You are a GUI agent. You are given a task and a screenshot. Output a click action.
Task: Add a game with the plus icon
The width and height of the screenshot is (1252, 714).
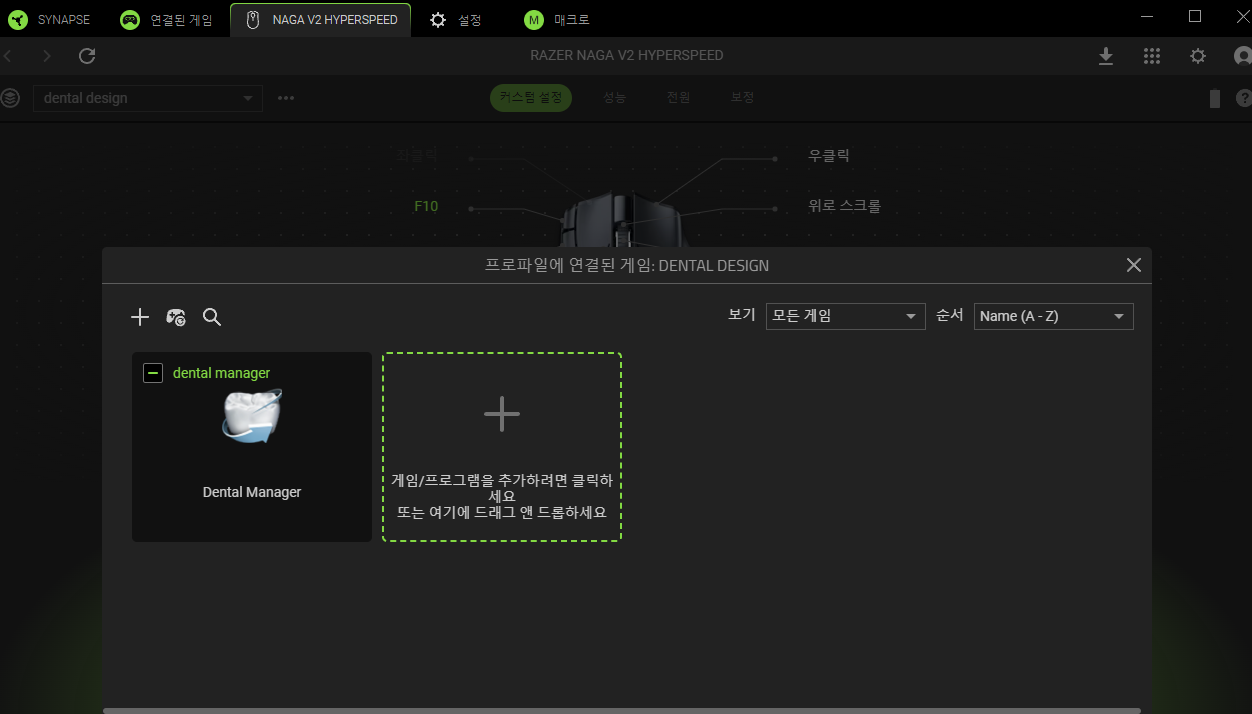pos(140,317)
